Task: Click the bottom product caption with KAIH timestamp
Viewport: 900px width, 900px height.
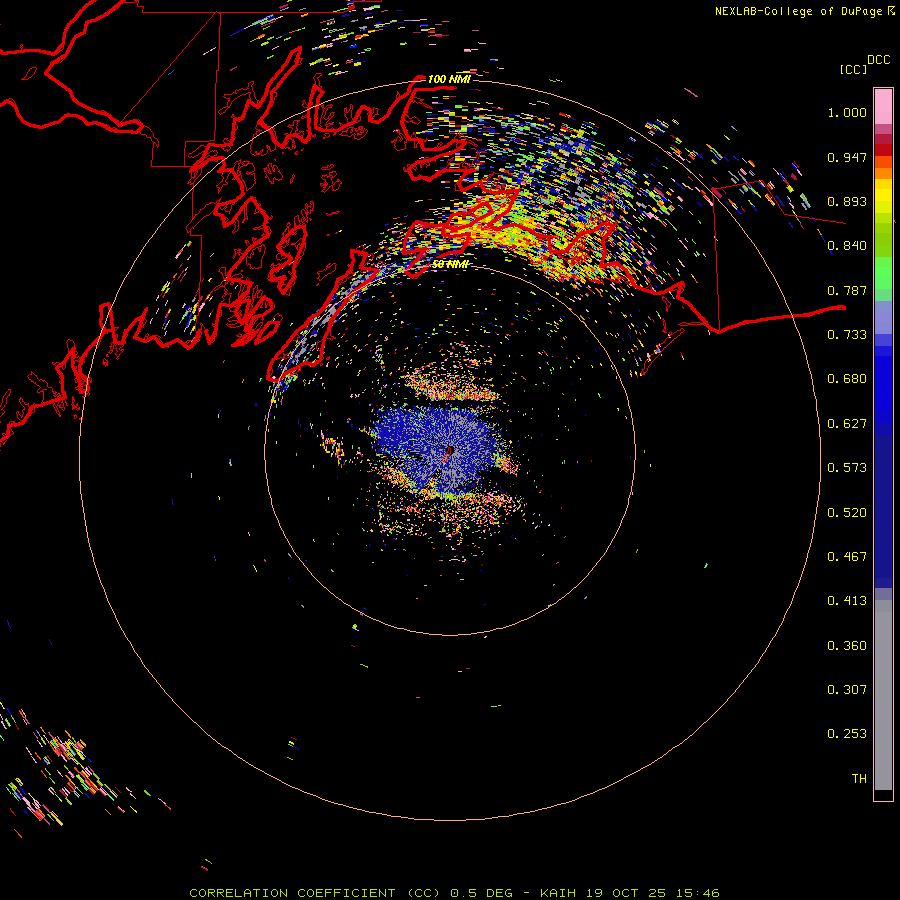Action: pos(454,893)
